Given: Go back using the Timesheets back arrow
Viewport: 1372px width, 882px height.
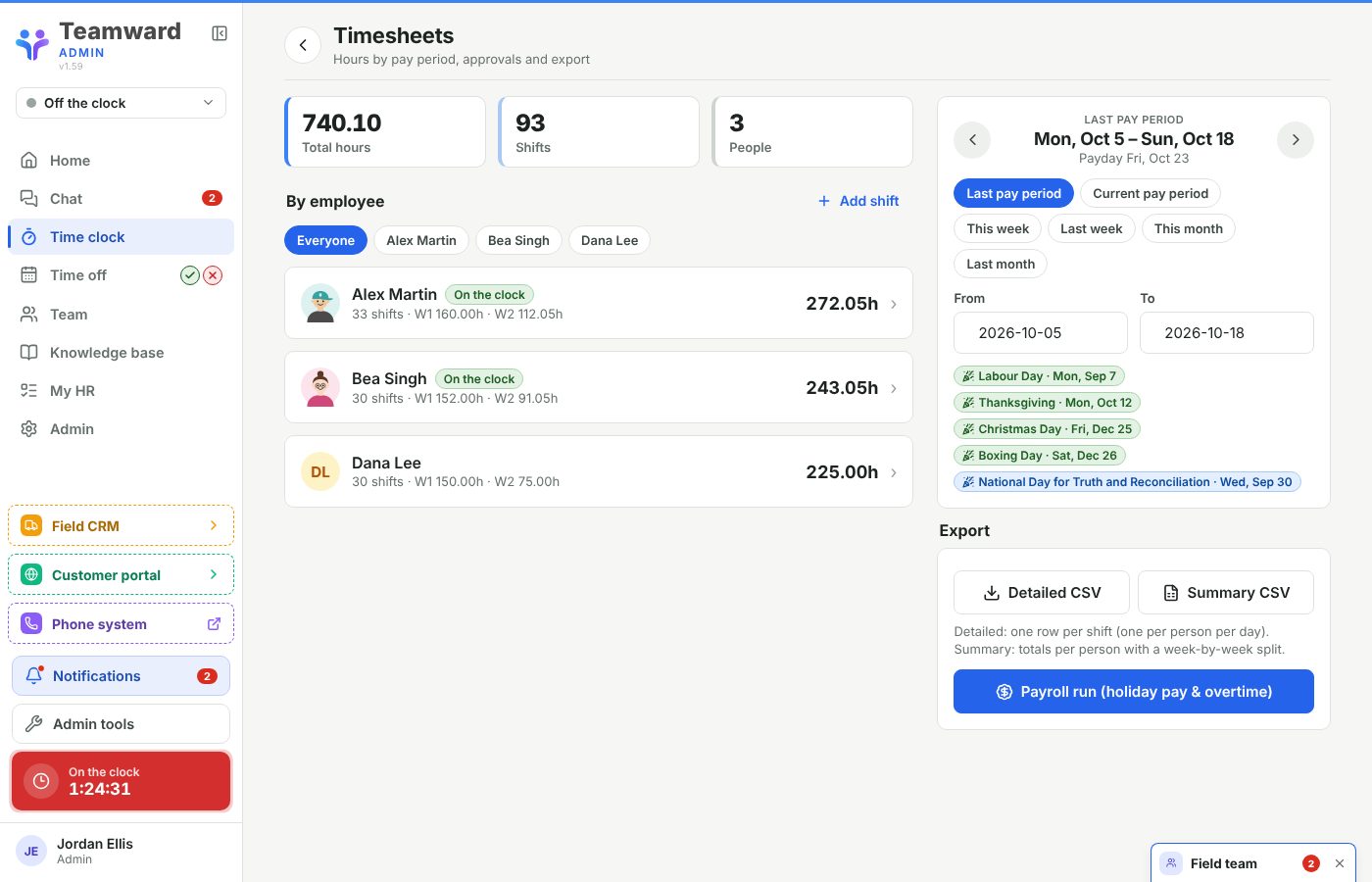Looking at the screenshot, I should pyautogui.click(x=303, y=45).
